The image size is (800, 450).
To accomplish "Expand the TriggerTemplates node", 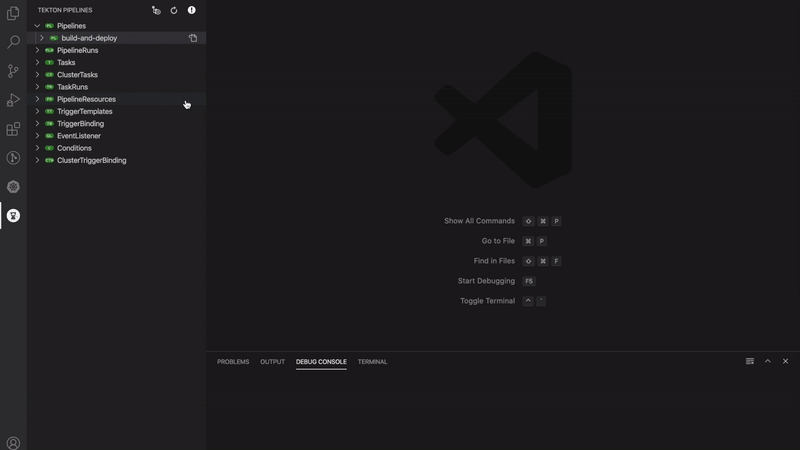I will (x=37, y=111).
